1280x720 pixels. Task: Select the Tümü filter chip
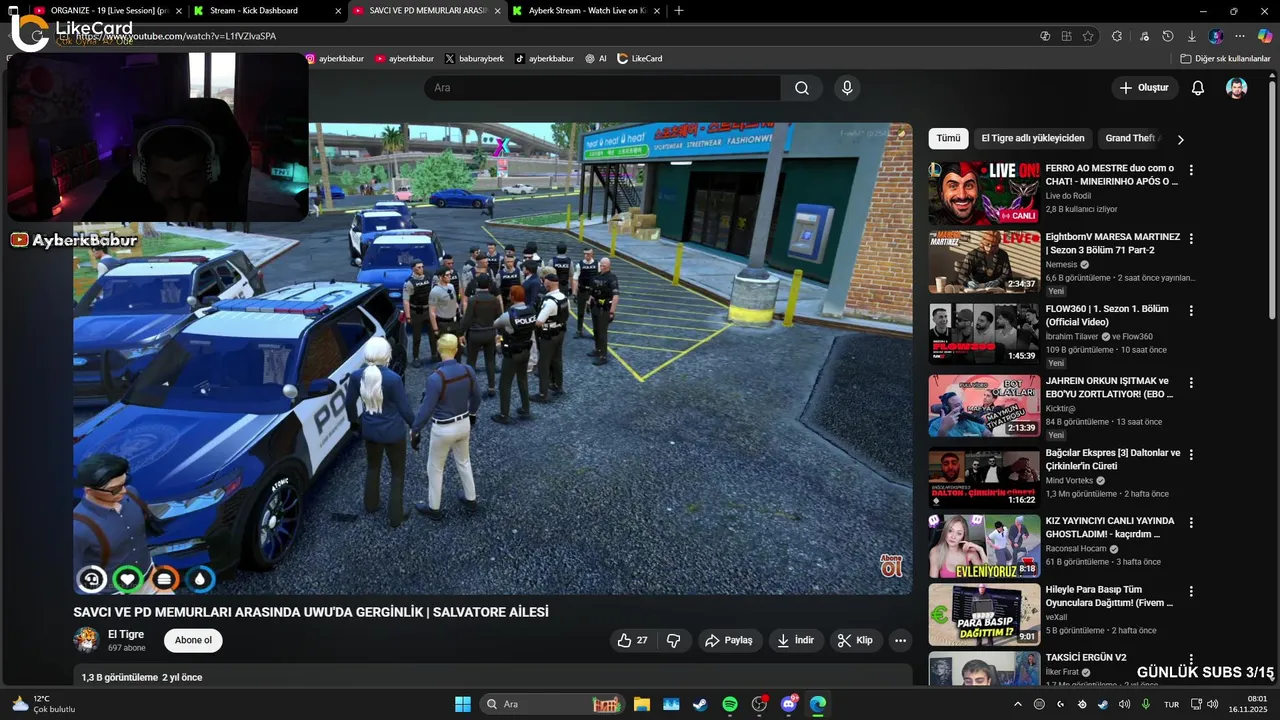click(x=948, y=138)
